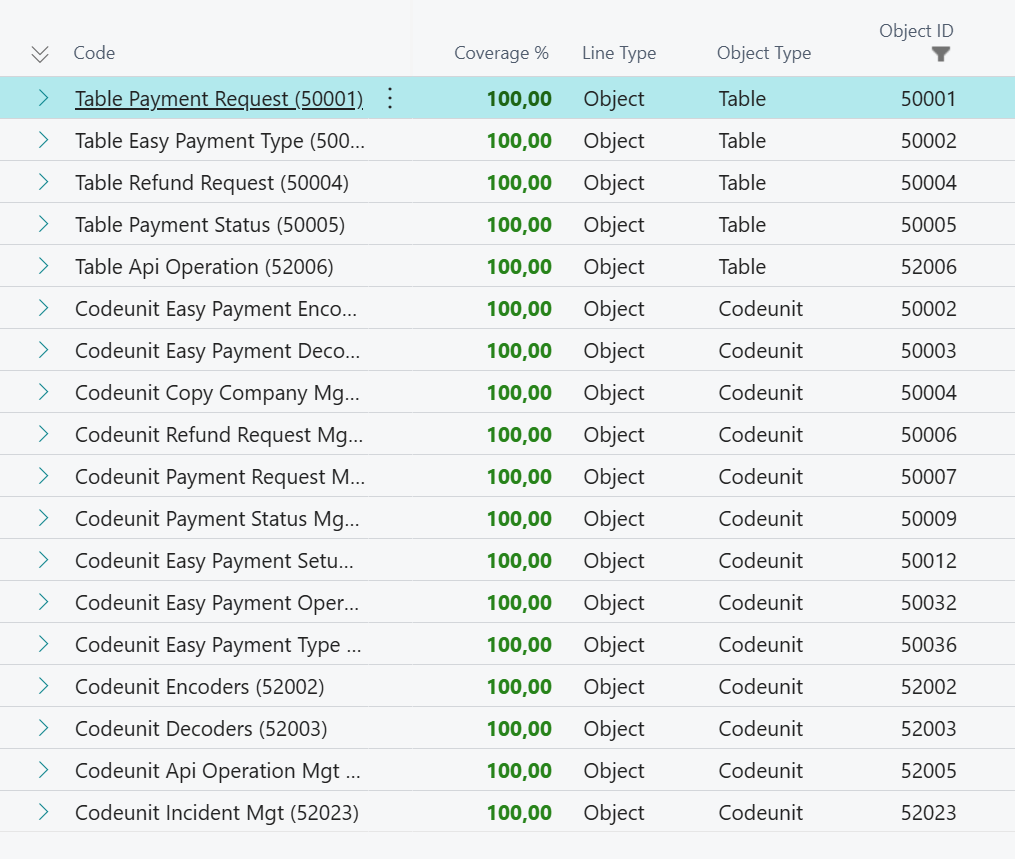1015x859 pixels.
Task: Select the Codeunit Easy Payment Oper... cell
Action: 217,603
